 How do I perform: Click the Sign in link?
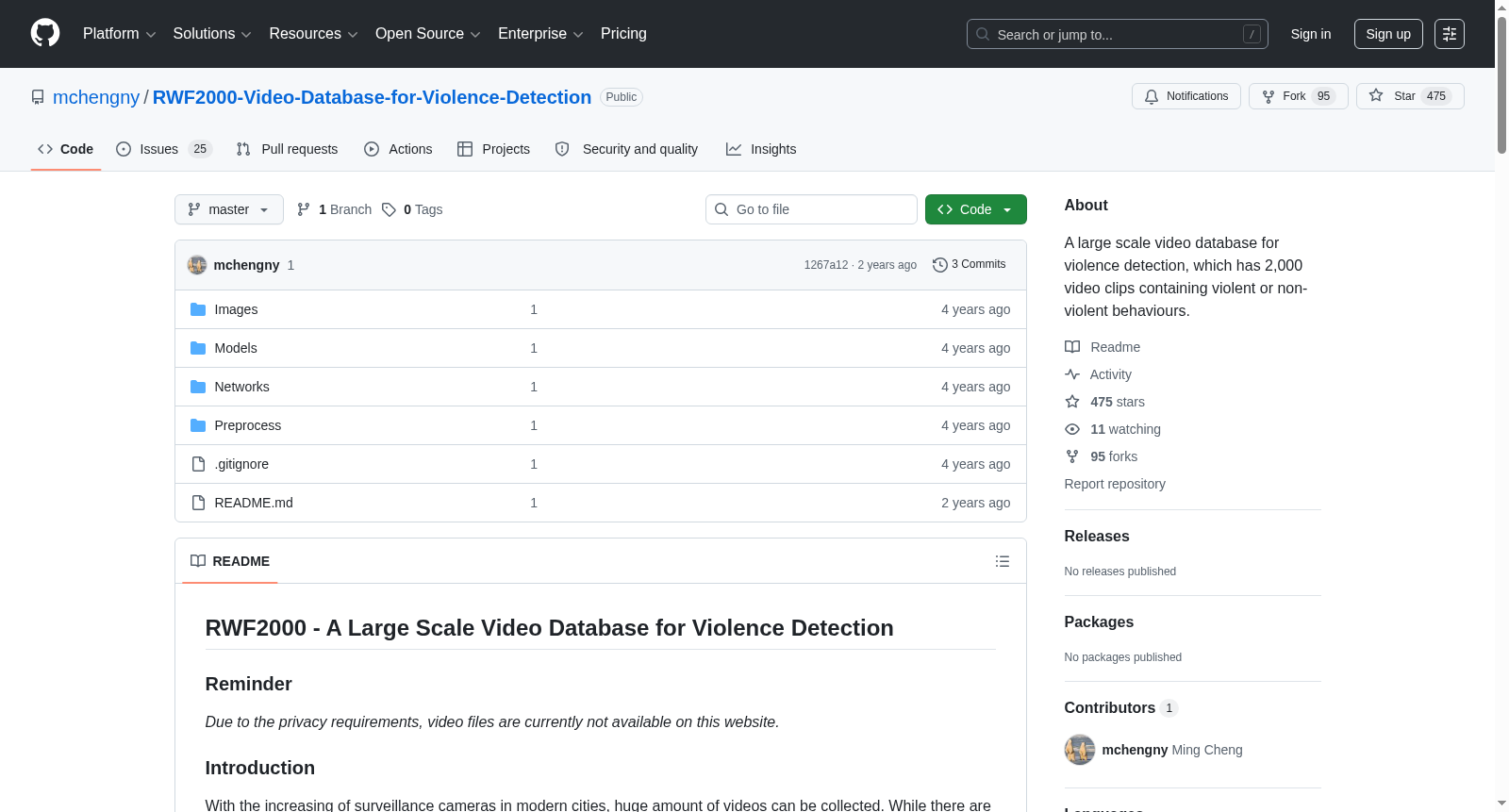(x=1311, y=34)
